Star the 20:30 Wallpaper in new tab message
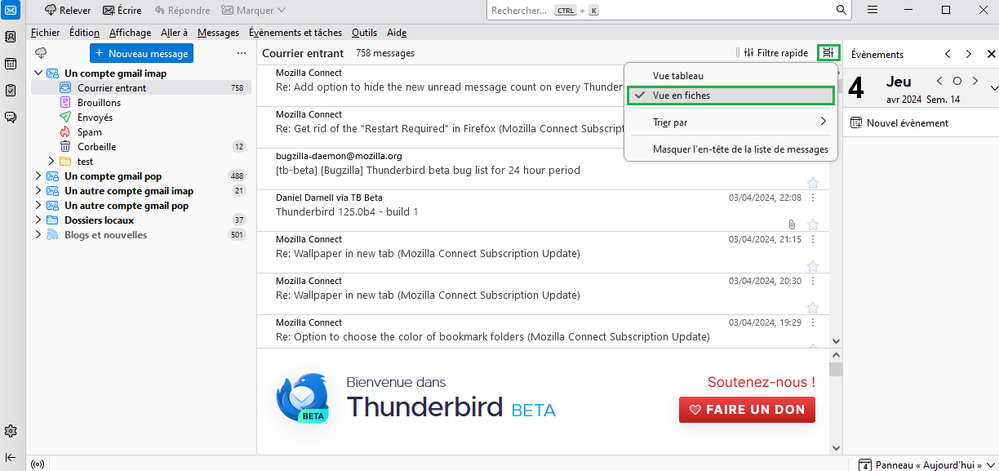Screen dimensions: 999x471 812,308
